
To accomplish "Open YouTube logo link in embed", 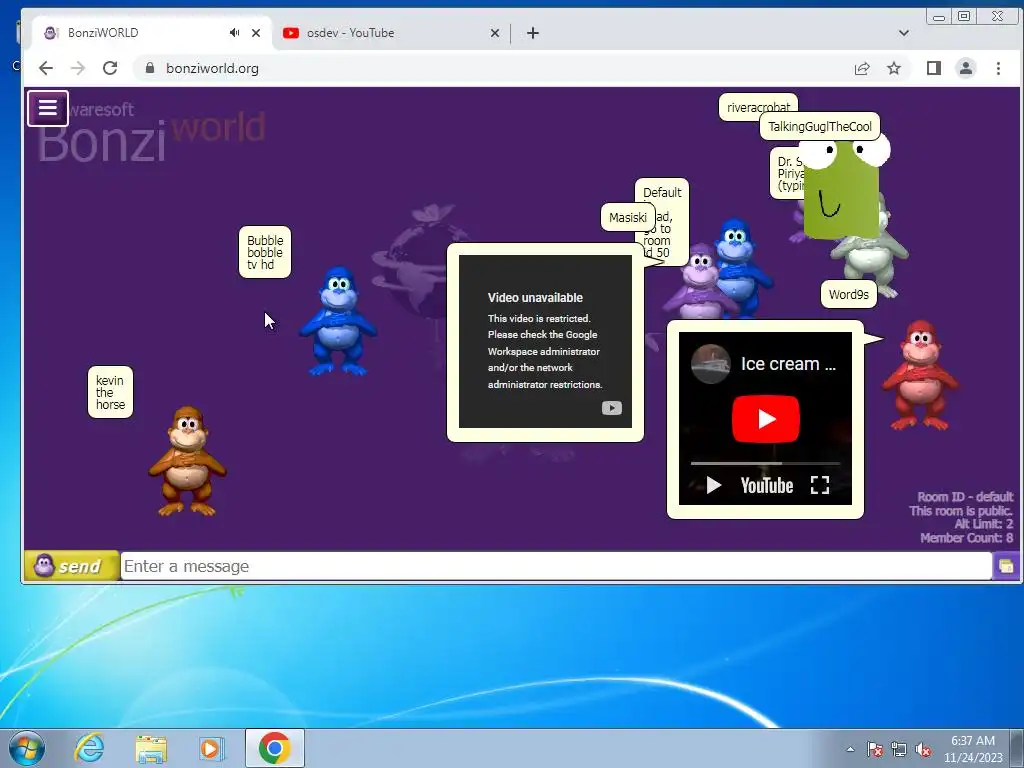I will 767,485.
